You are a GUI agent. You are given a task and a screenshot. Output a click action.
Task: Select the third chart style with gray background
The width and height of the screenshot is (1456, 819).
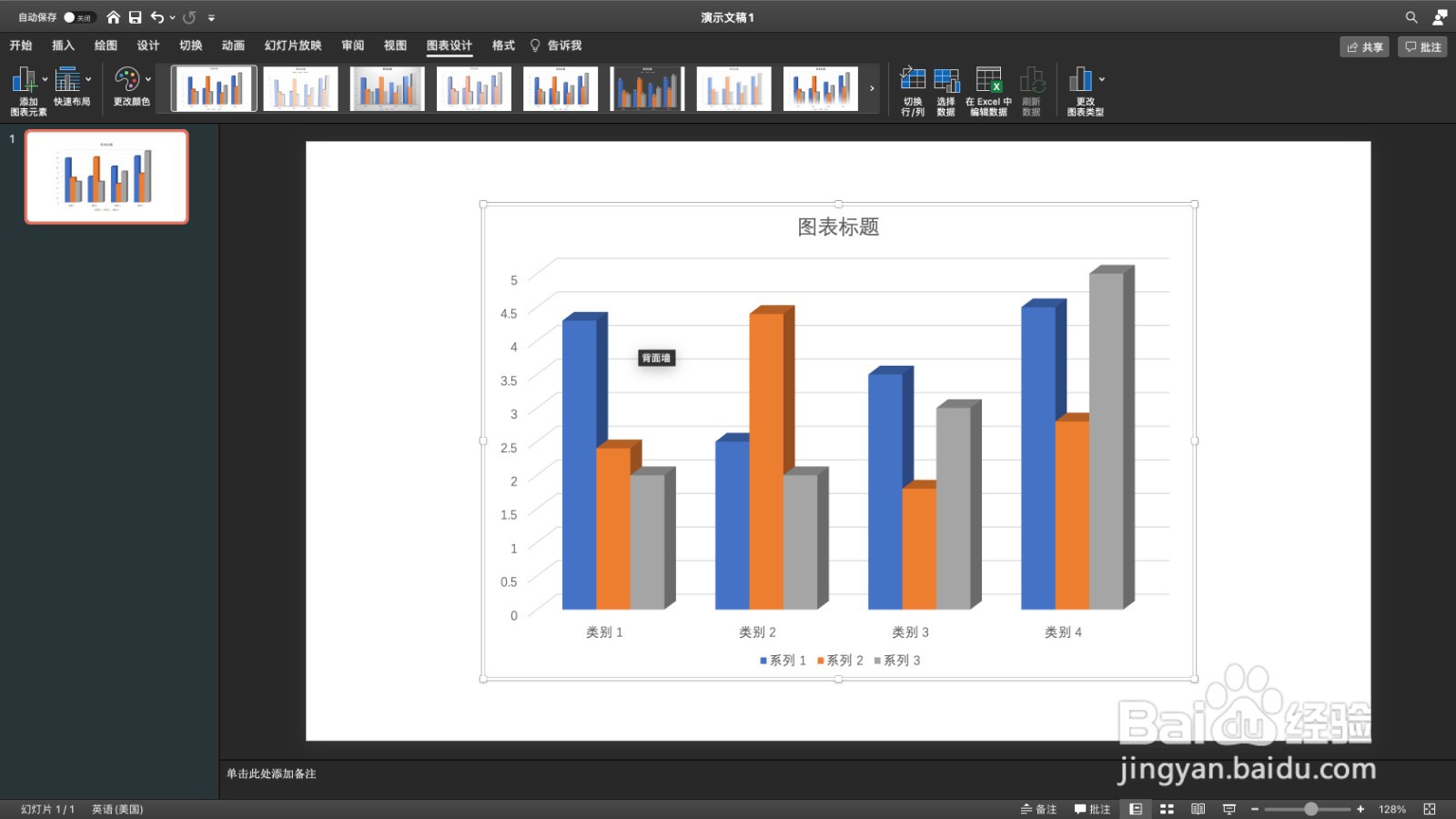click(387, 88)
